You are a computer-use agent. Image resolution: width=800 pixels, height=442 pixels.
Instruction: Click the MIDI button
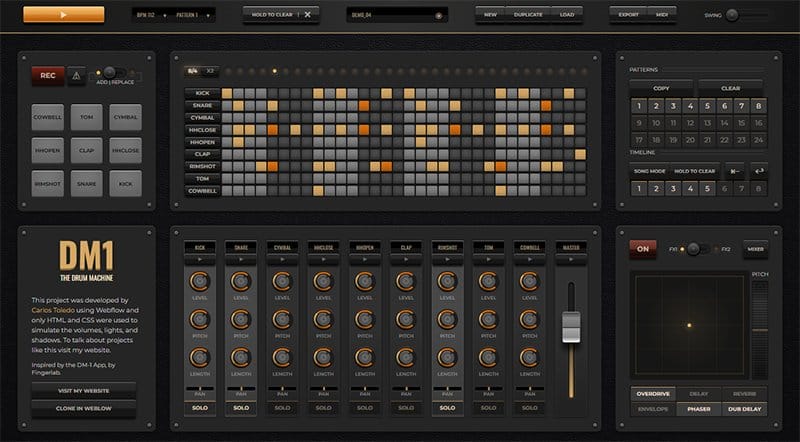click(x=662, y=15)
